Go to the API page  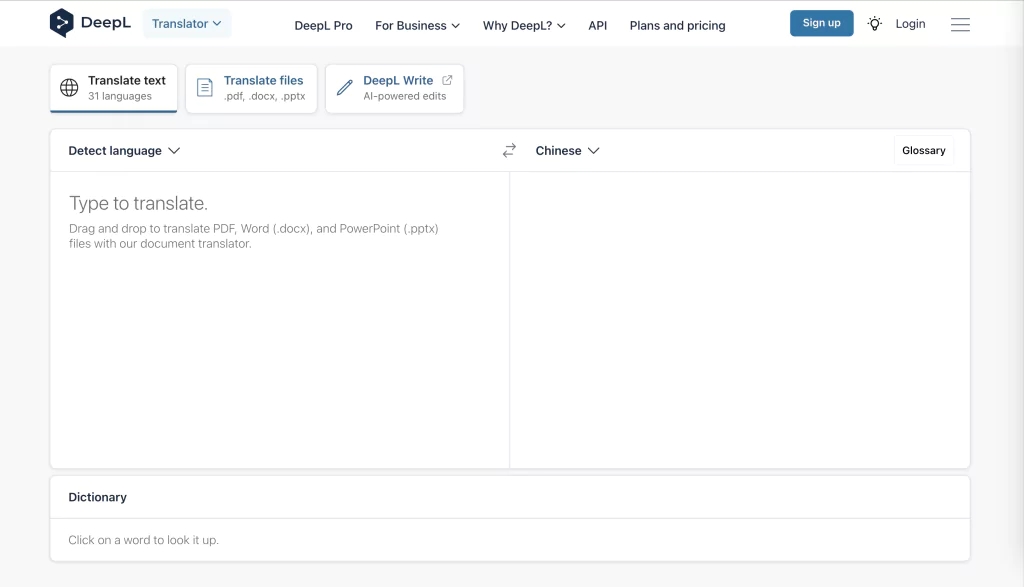[x=597, y=25]
